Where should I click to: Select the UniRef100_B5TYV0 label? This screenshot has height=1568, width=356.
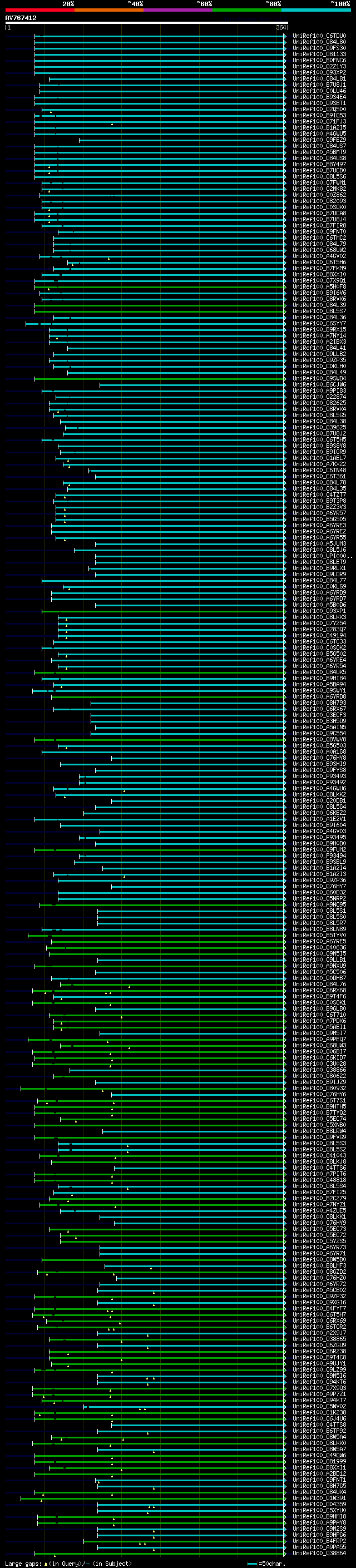point(319,936)
